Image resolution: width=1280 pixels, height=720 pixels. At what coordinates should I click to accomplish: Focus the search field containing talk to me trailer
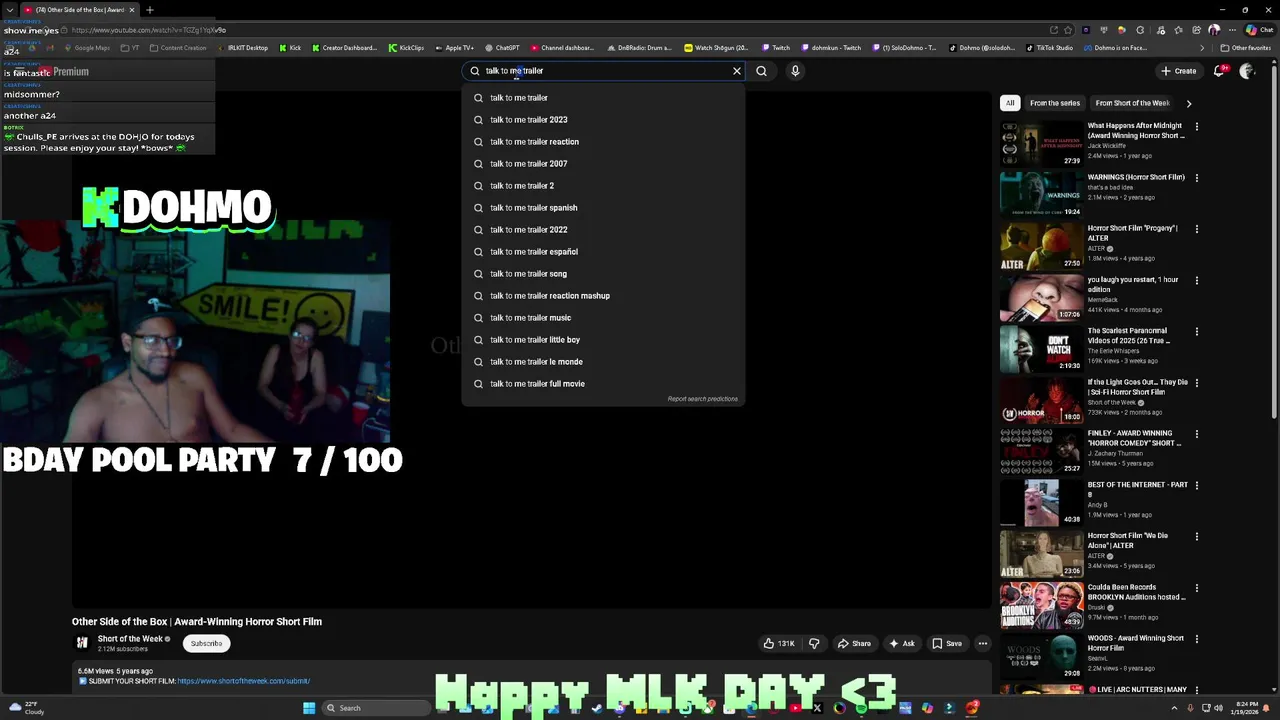(605, 71)
